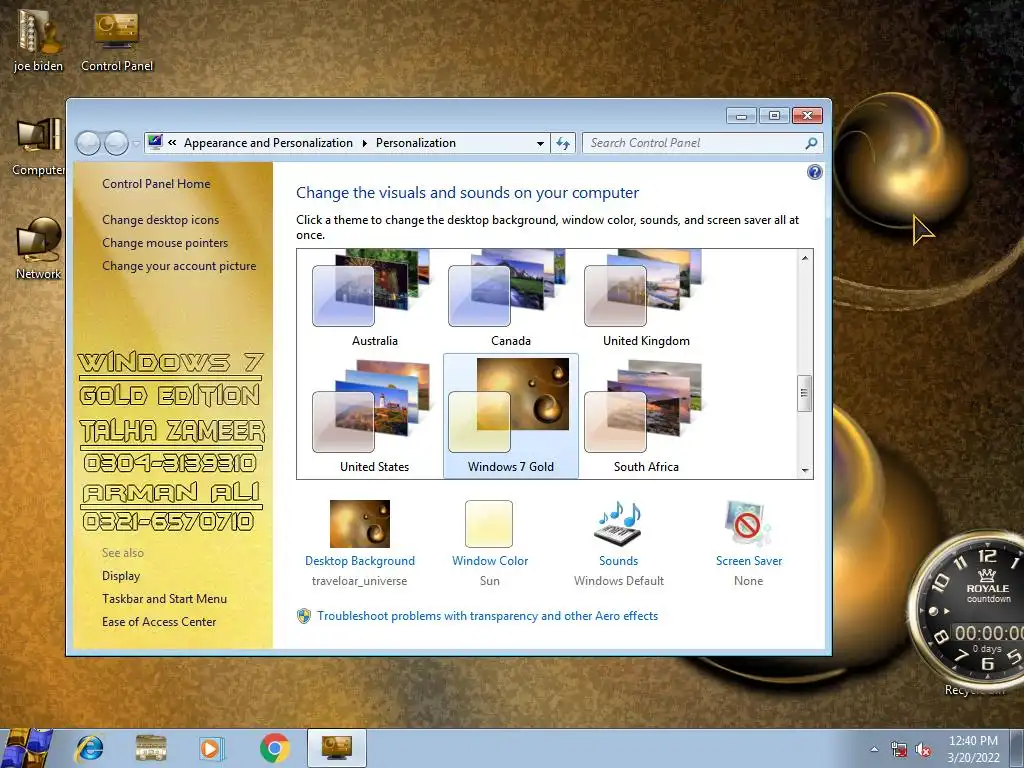1024x768 pixels.
Task: Open Ease of Access Center link
Action: click(x=159, y=622)
